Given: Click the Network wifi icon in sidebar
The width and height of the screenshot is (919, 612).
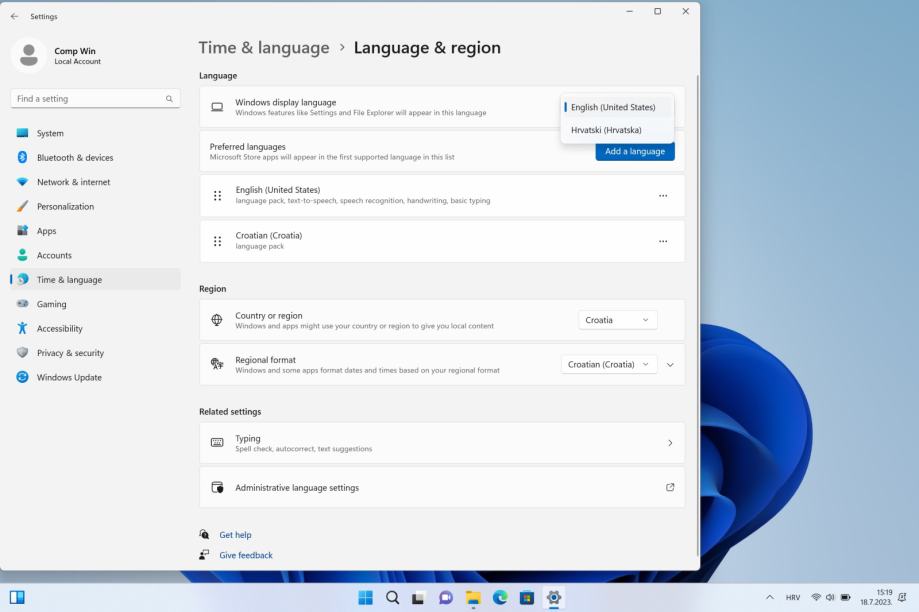Looking at the screenshot, I should point(22,182).
